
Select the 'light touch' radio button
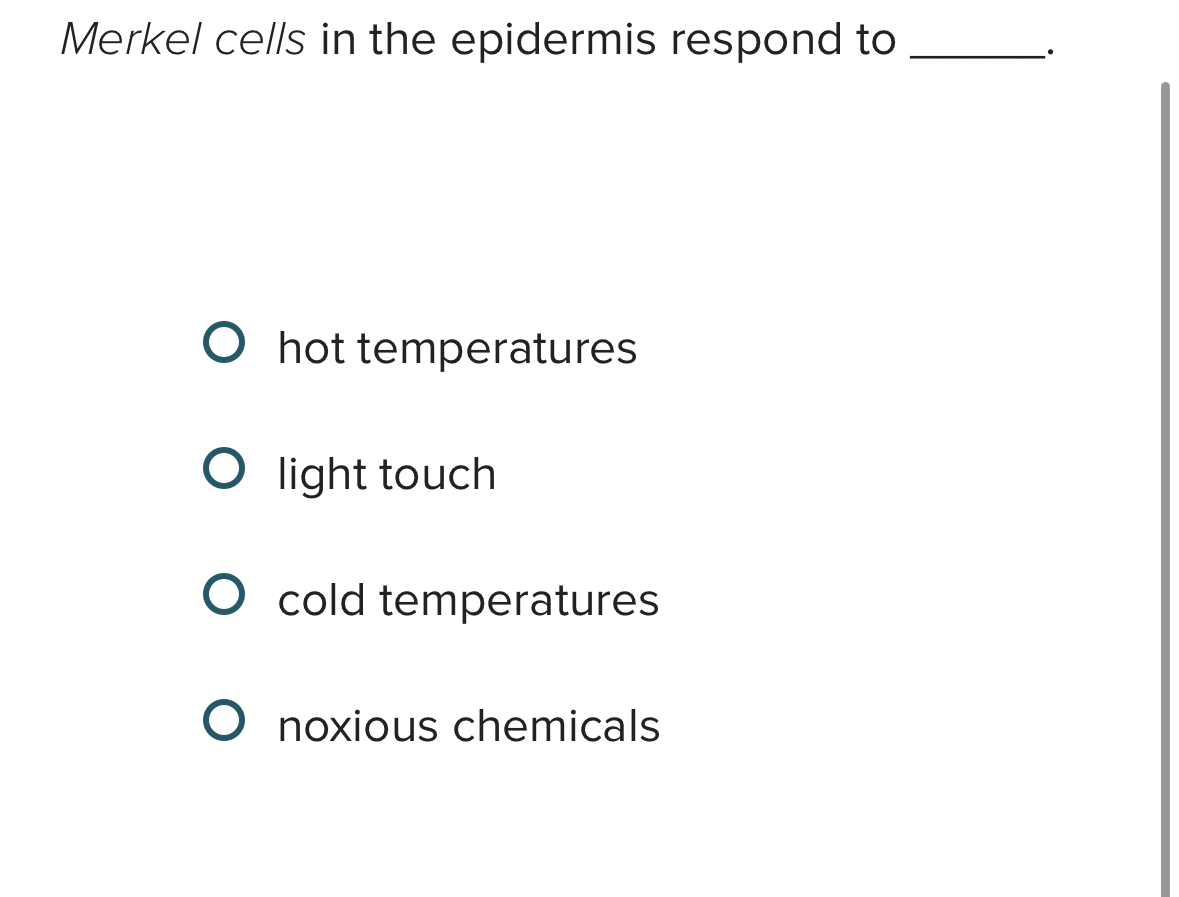point(225,467)
